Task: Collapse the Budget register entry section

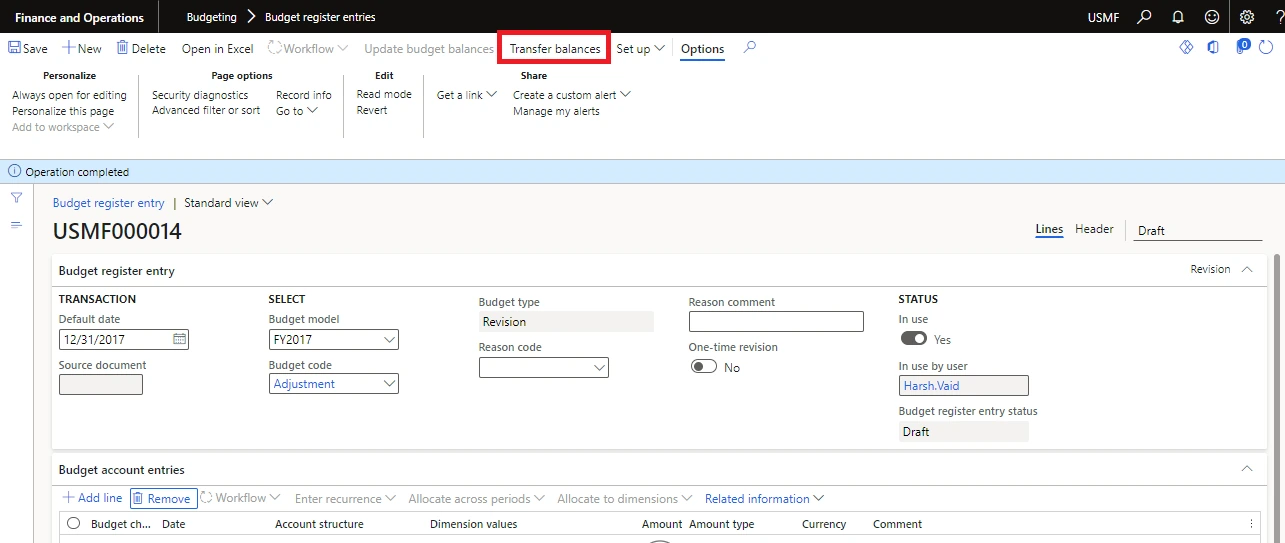Action: 1247,269
